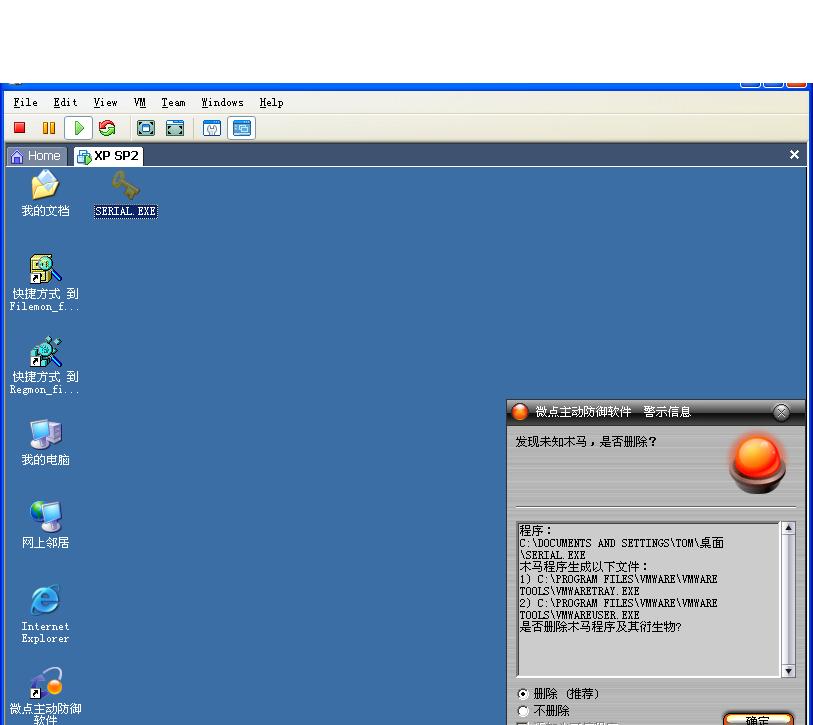
Task: Close the current tab with the white X
Action: pyautogui.click(x=794, y=155)
